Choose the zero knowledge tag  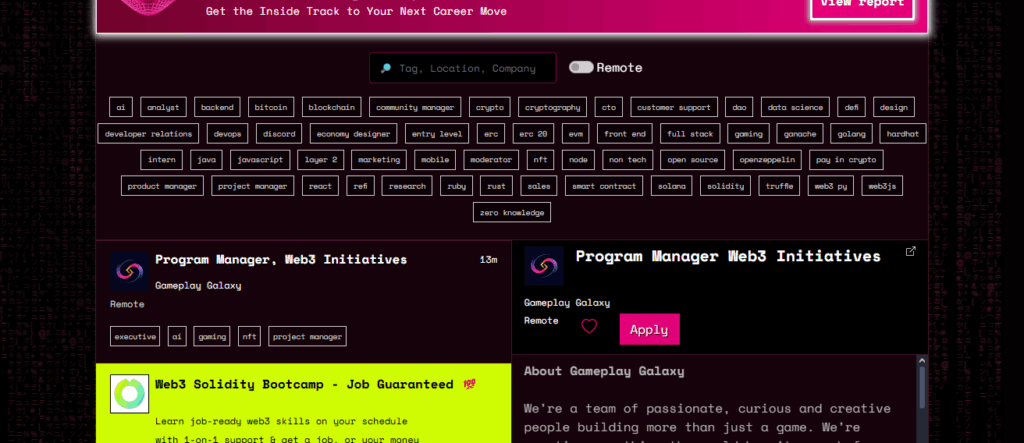(x=511, y=212)
